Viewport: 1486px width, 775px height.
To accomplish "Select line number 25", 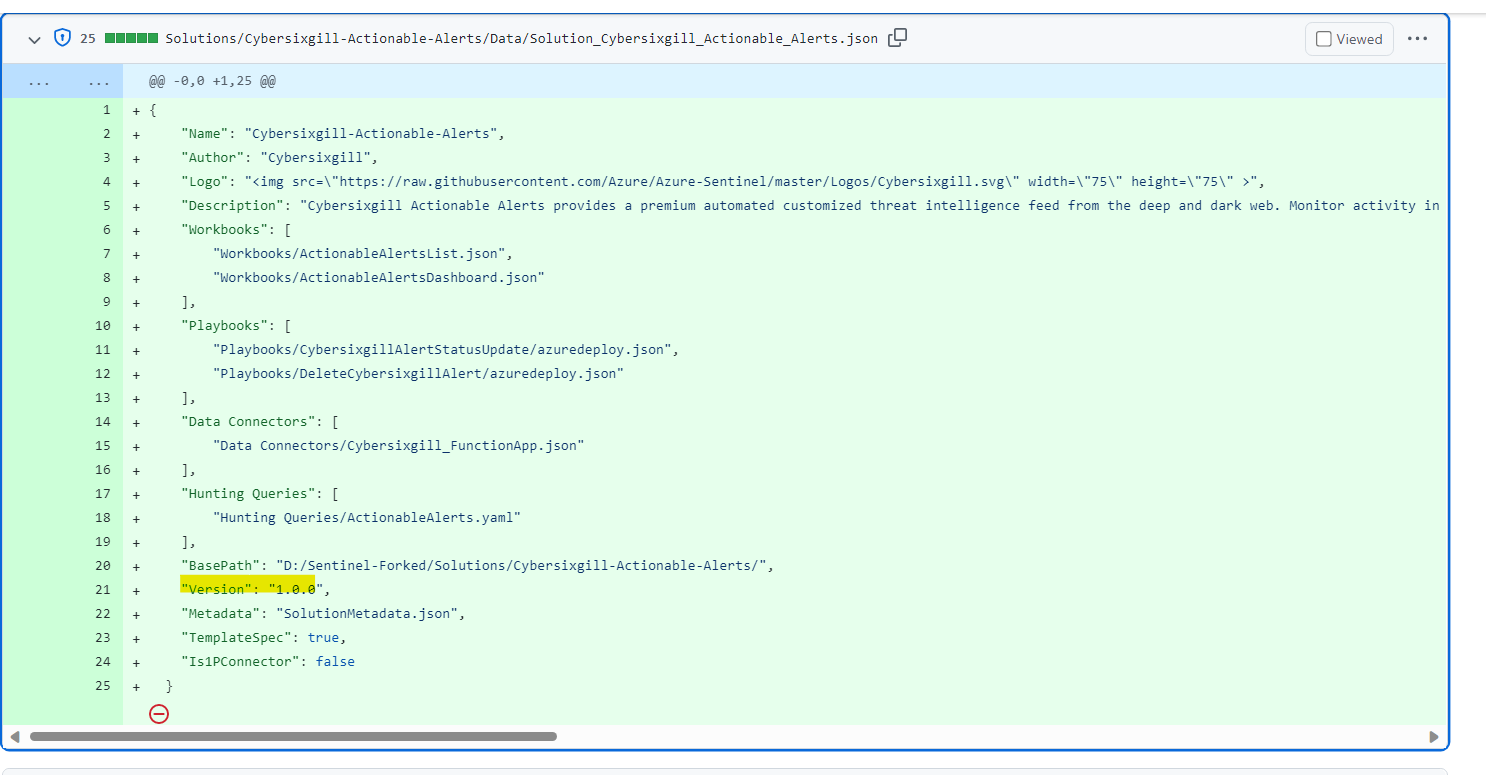I will (103, 686).
